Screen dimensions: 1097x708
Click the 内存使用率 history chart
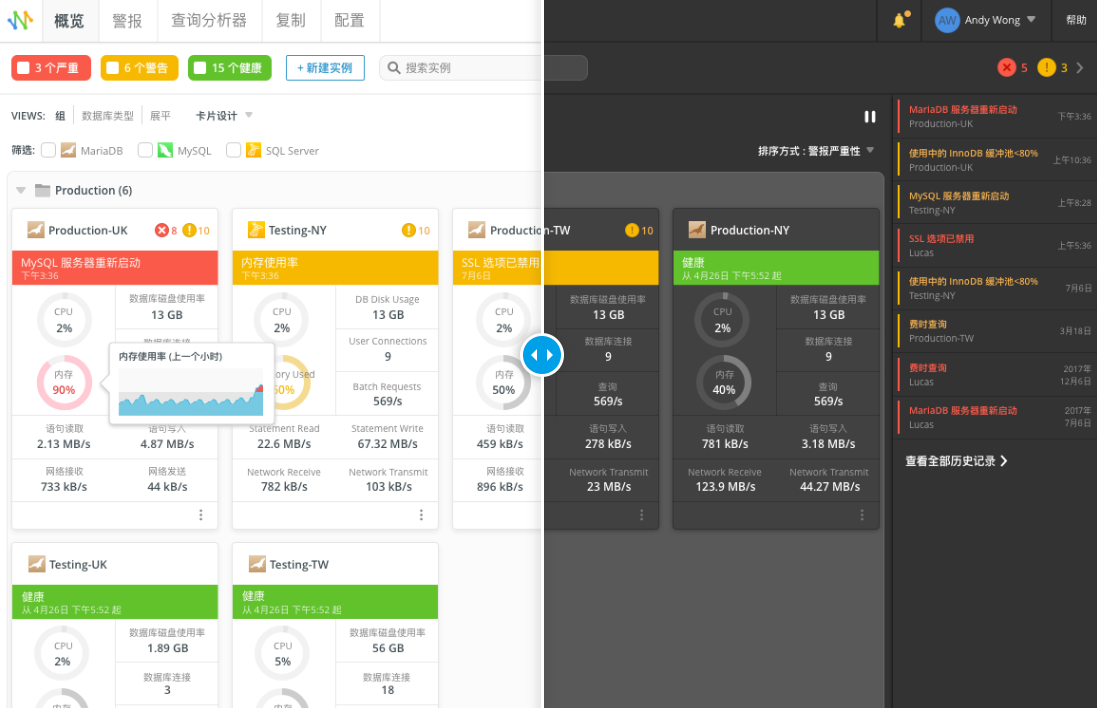point(191,393)
